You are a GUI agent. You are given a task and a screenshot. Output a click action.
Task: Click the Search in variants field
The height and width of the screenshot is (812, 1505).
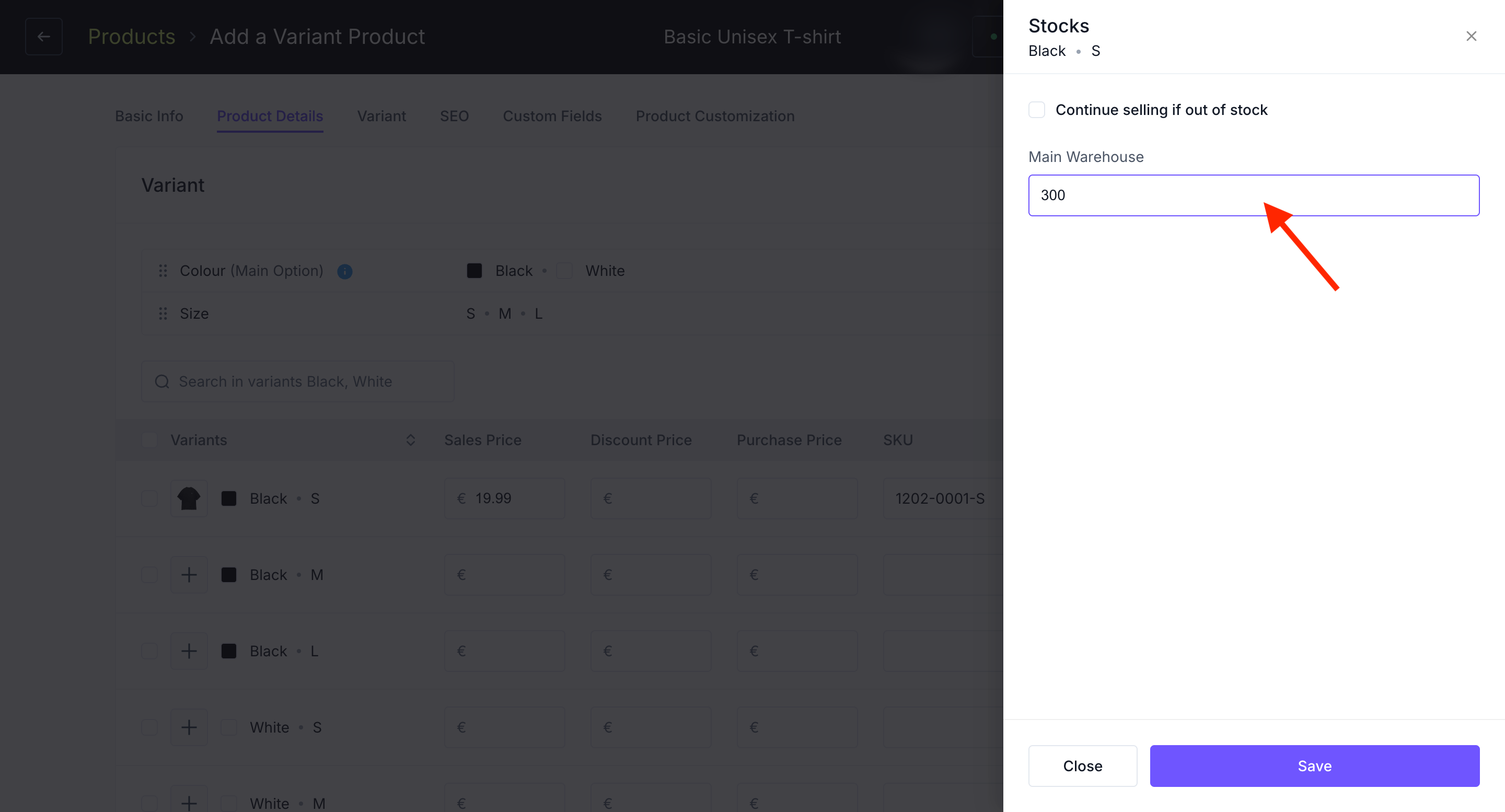(298, 381)
